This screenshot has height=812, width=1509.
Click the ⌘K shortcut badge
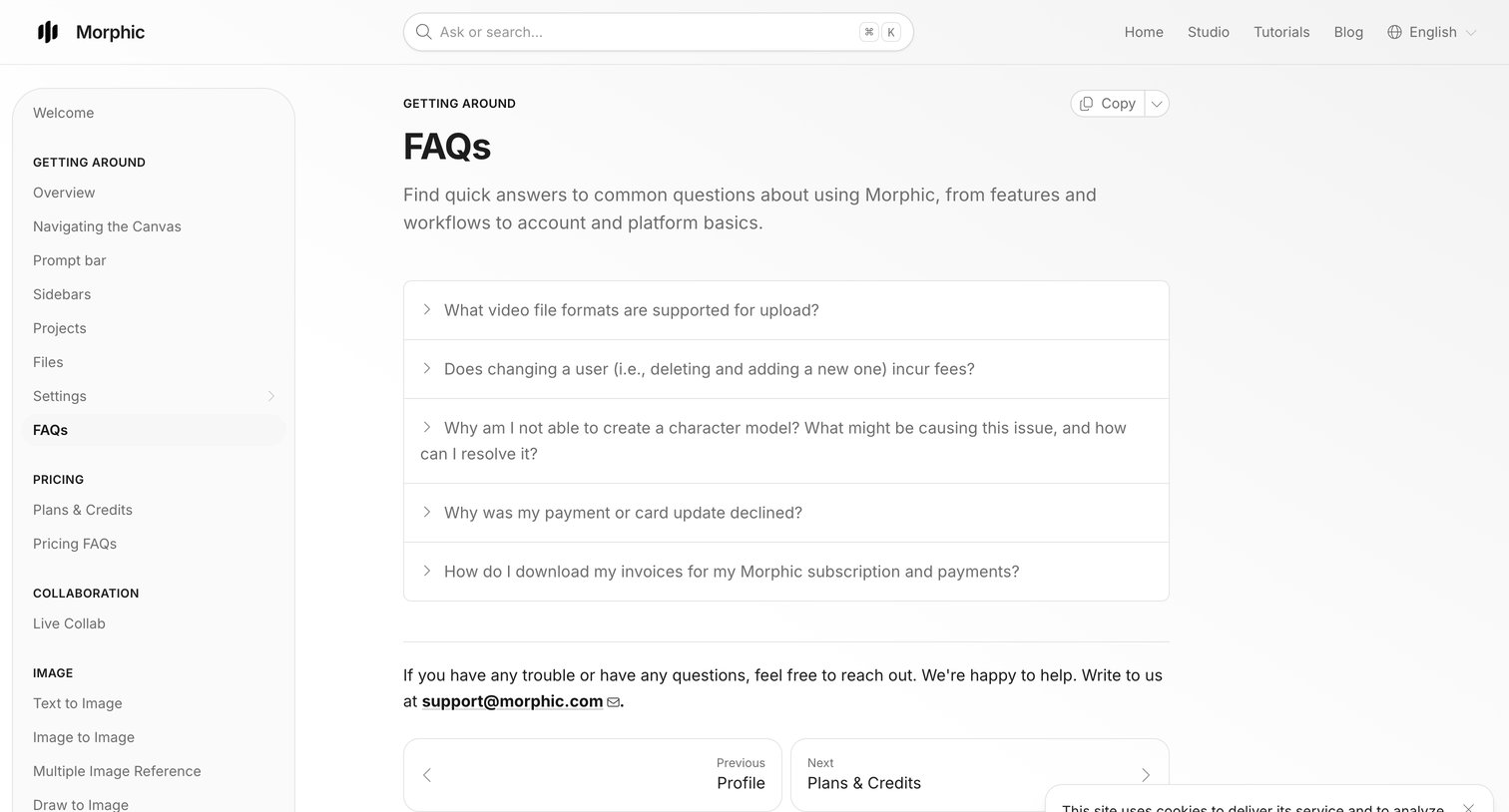[880, 32]
